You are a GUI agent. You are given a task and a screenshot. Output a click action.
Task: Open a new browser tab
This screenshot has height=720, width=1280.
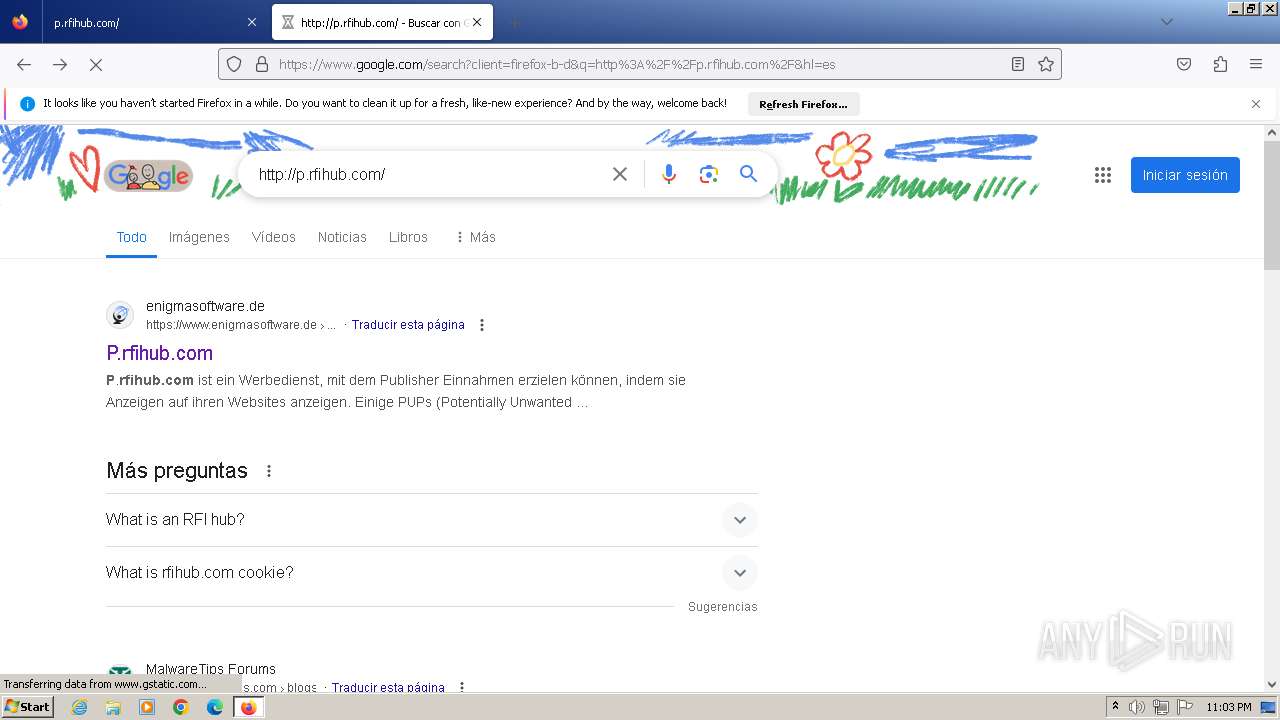(514, 22)
